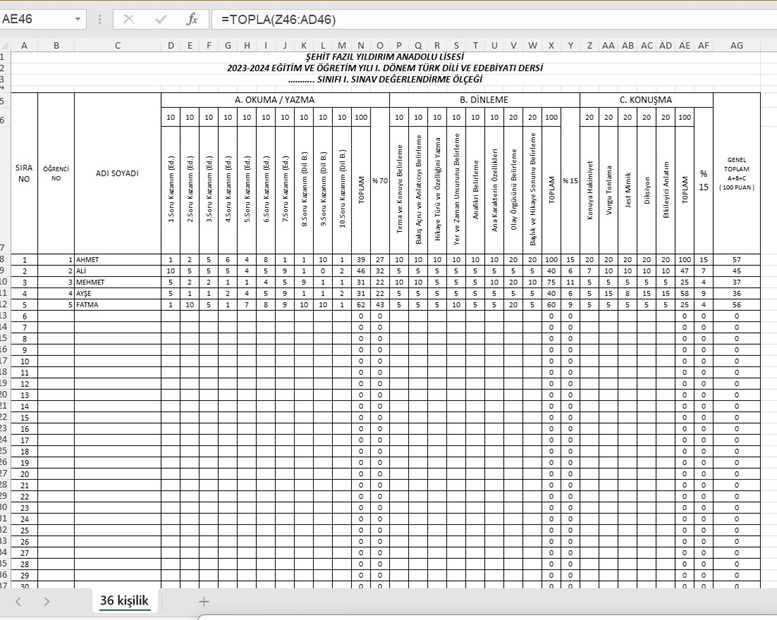Select row 12 header
The image size is (777, 620).
pos(4,305)
